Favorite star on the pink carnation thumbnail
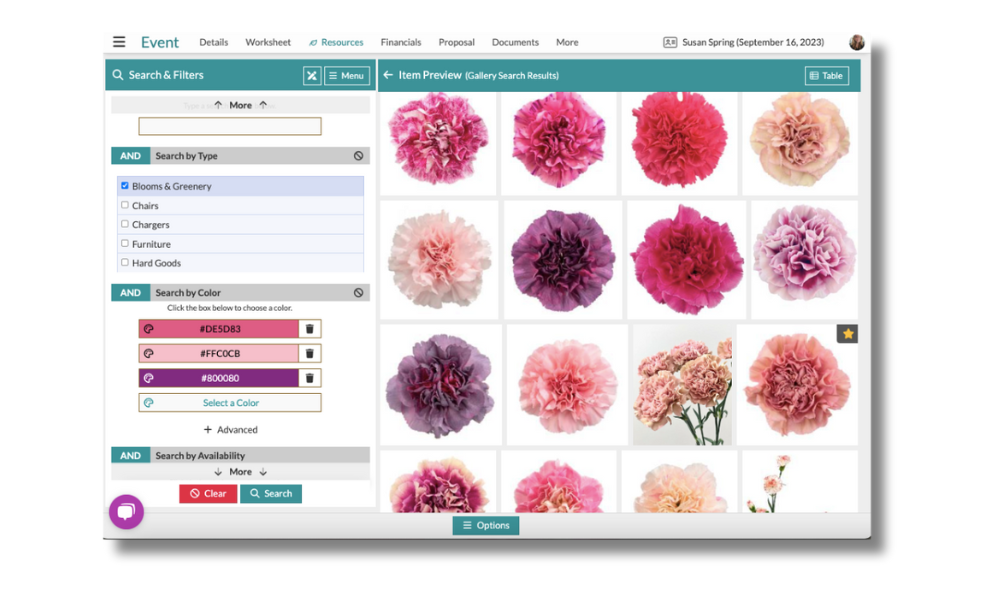1000x600 pixels. (847, 333)
